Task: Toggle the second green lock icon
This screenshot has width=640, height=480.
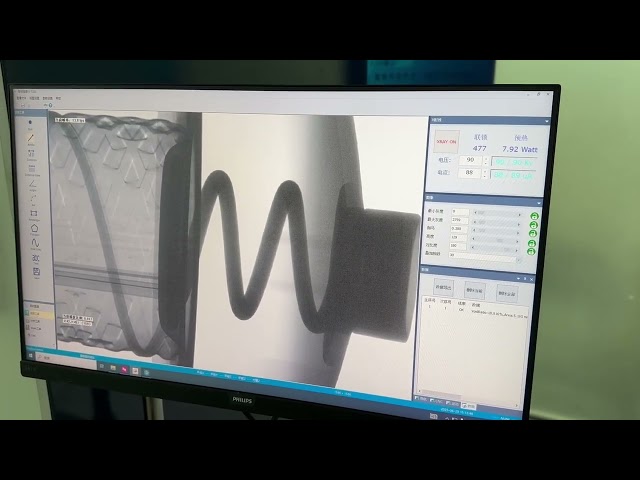Action: click(x=533, y=225)
